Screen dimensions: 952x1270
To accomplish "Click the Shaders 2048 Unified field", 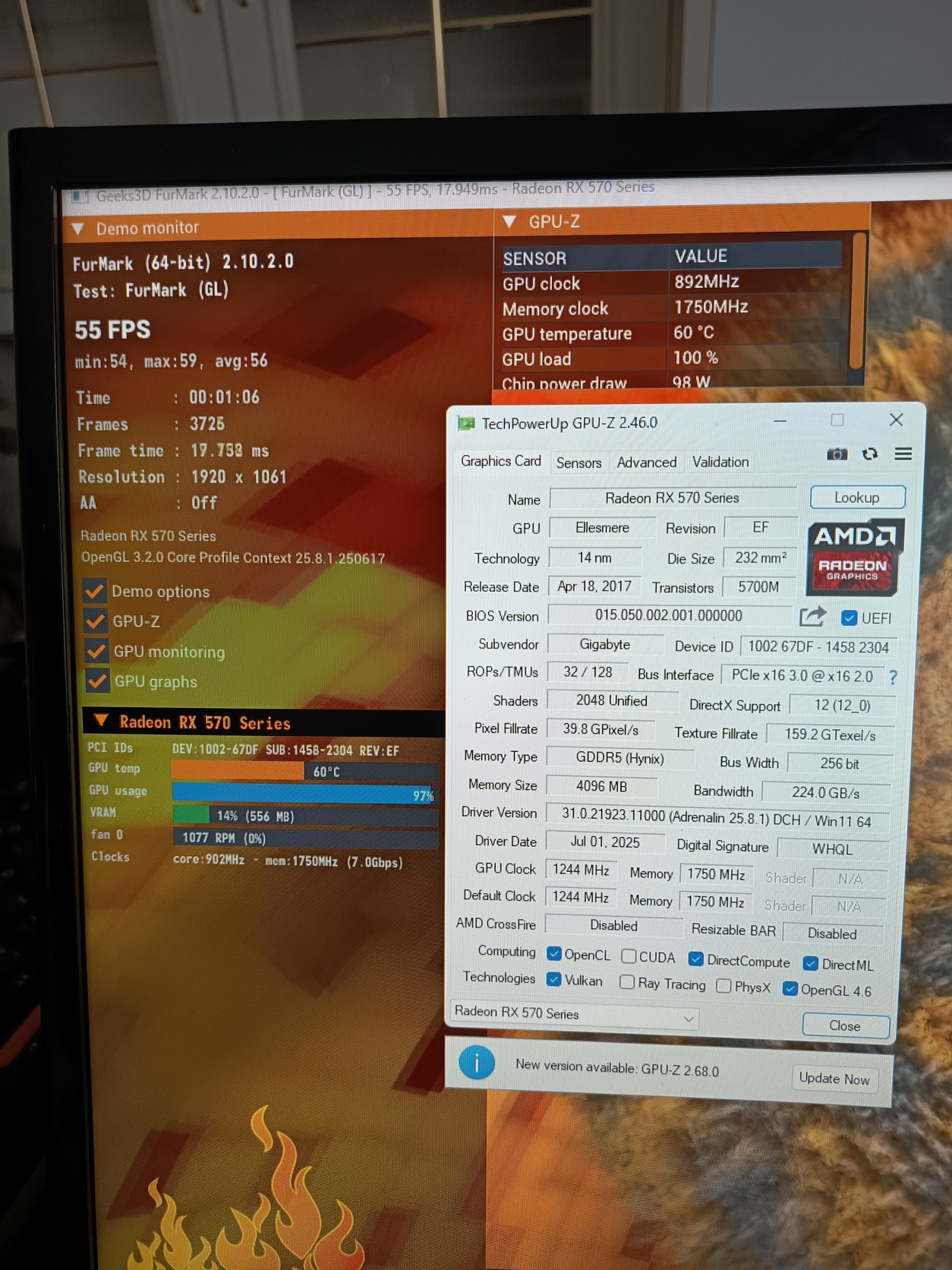I will [x=612, y=700].
